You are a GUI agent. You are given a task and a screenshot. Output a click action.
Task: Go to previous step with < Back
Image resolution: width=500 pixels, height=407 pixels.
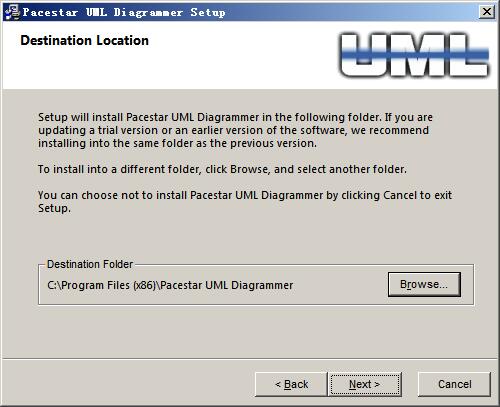291,384
